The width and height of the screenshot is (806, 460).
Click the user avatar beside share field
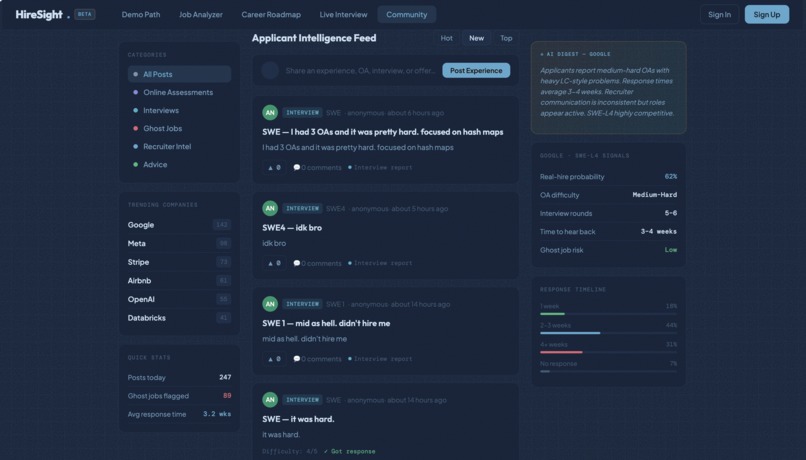(x=270, y=70)
